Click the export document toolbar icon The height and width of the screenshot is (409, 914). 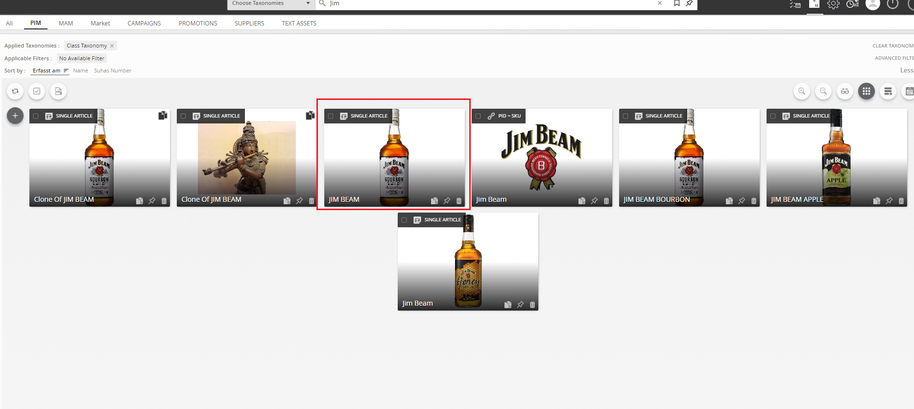tap(58, 91)
